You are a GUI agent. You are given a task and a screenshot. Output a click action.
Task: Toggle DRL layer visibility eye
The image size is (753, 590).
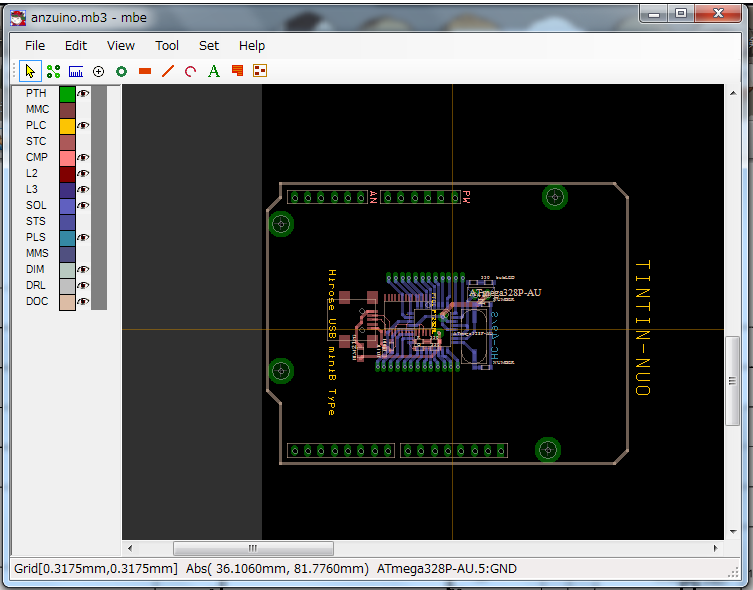(x=83, y=285)
